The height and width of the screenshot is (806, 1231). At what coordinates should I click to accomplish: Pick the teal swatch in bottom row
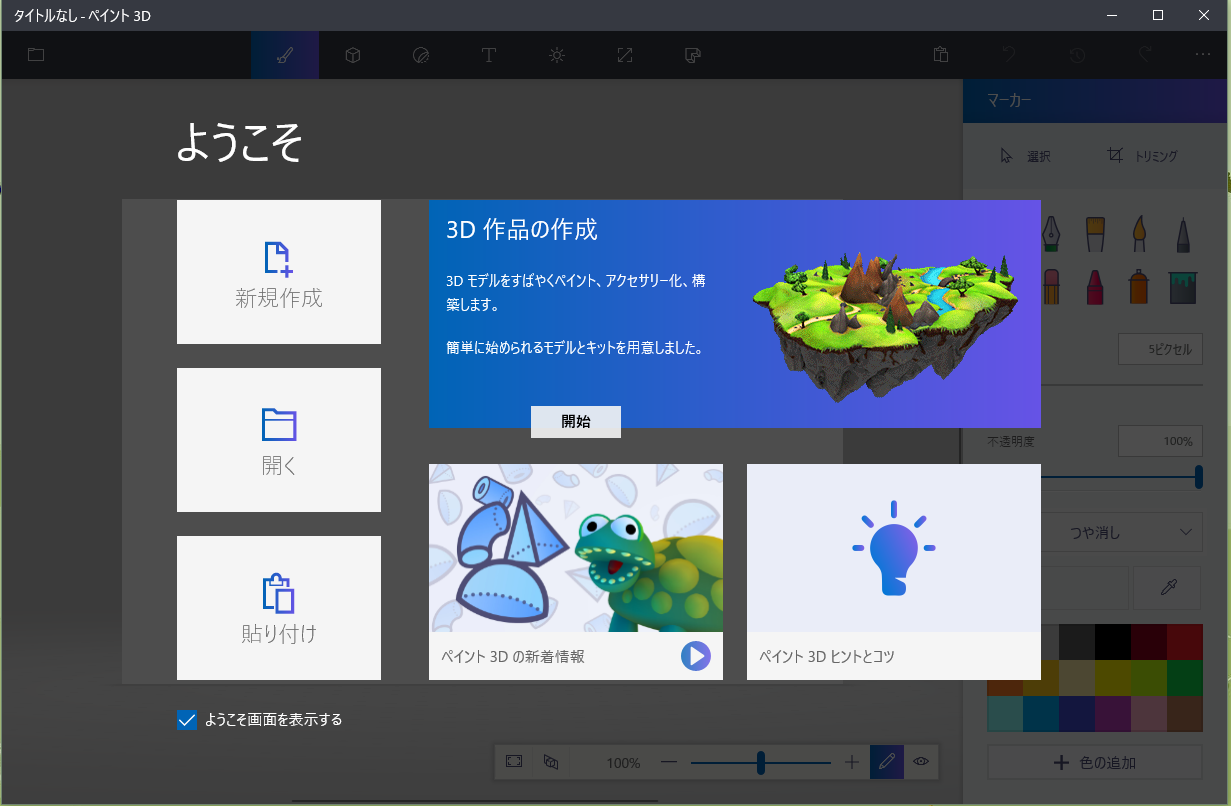pyautogui.click(x=1005, y=713)
